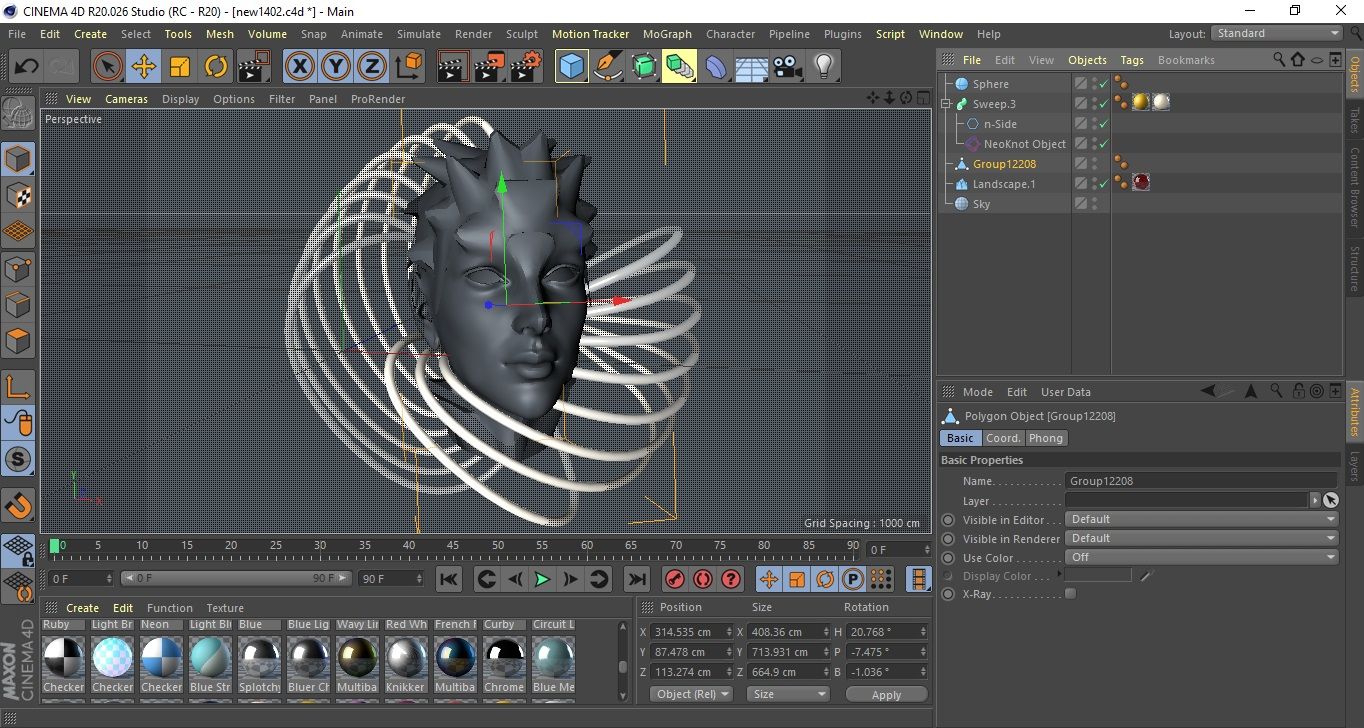Click the Array modeling objects icon
1364x728 pixels.
[679, 67]
